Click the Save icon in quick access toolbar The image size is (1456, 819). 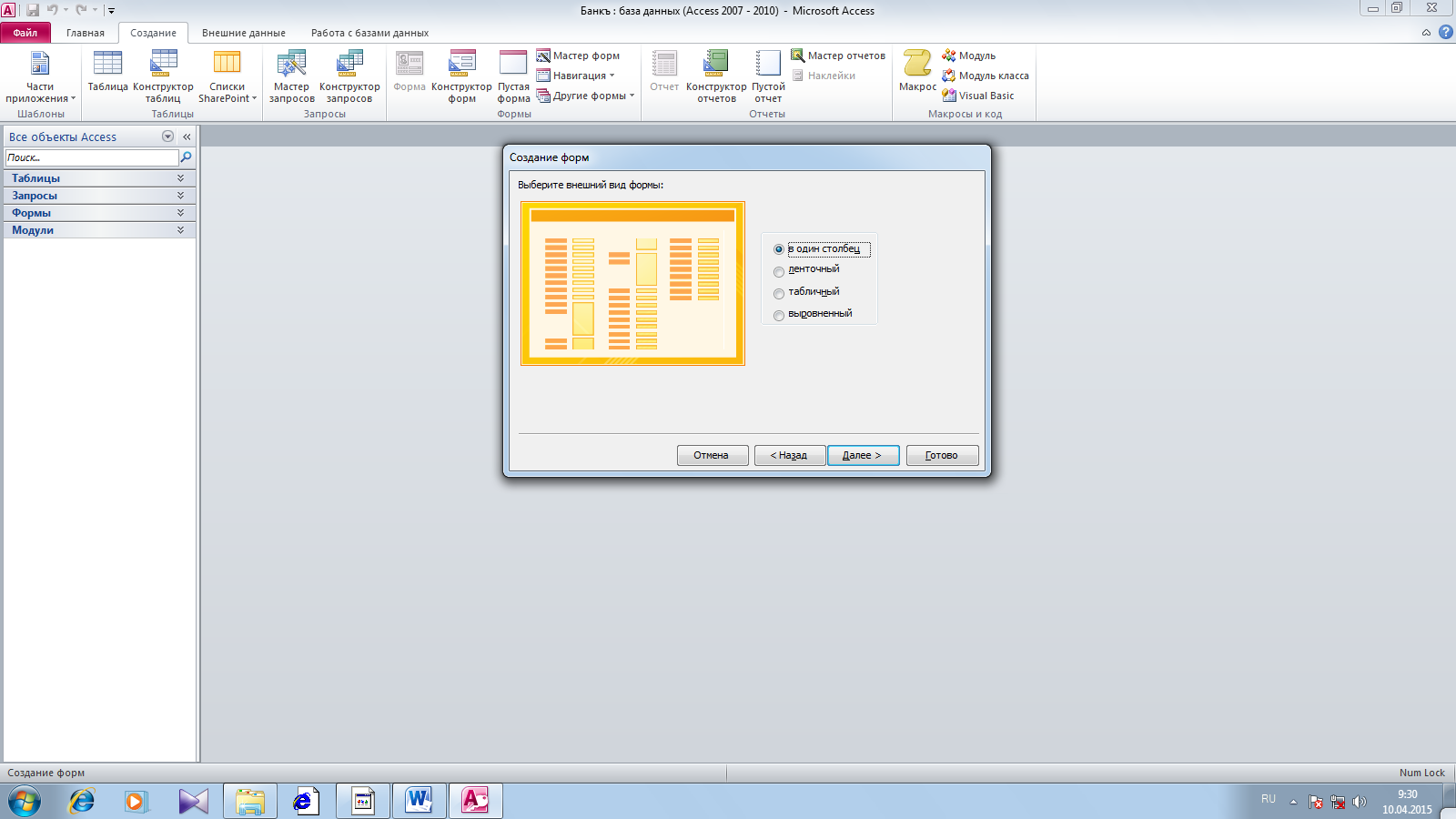click(x=33, y=10)
